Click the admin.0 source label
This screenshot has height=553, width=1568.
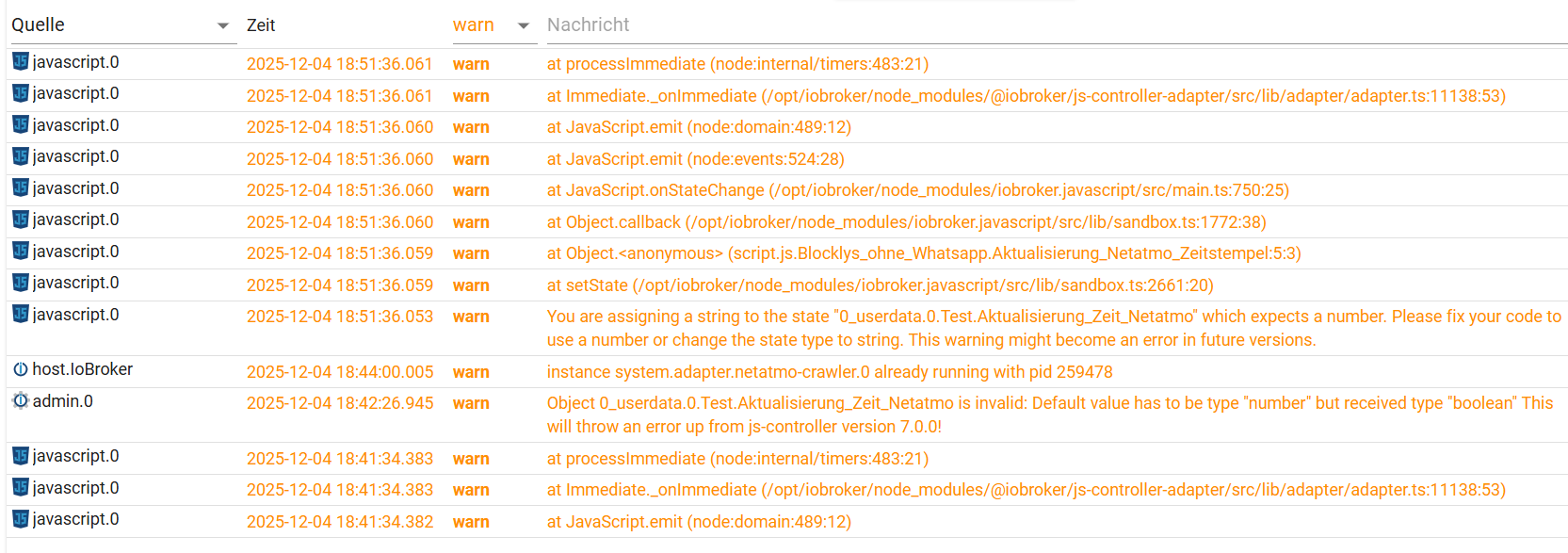click(x=63, y=401)
